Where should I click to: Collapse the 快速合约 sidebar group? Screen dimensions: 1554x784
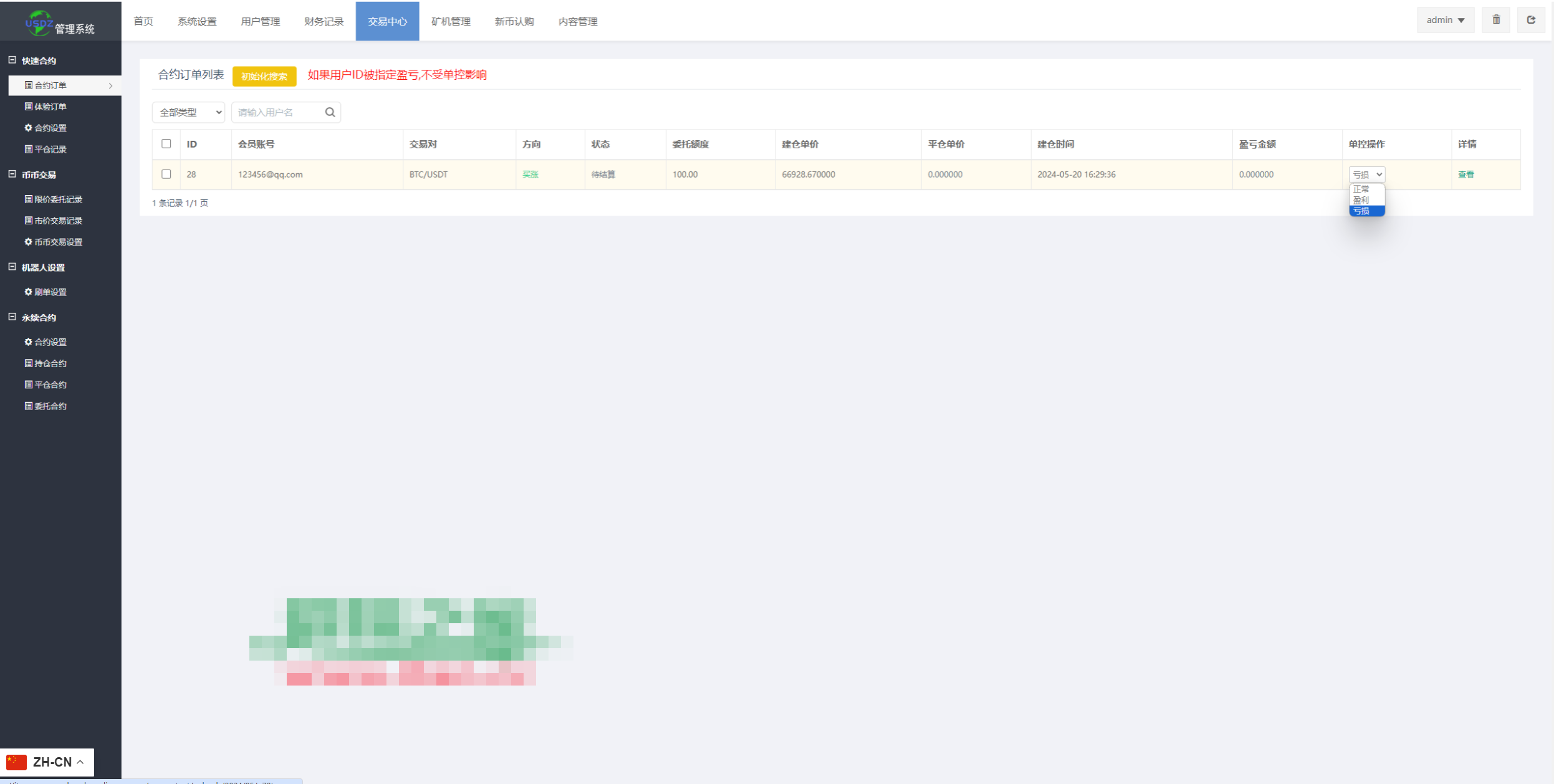click(12, 60)
